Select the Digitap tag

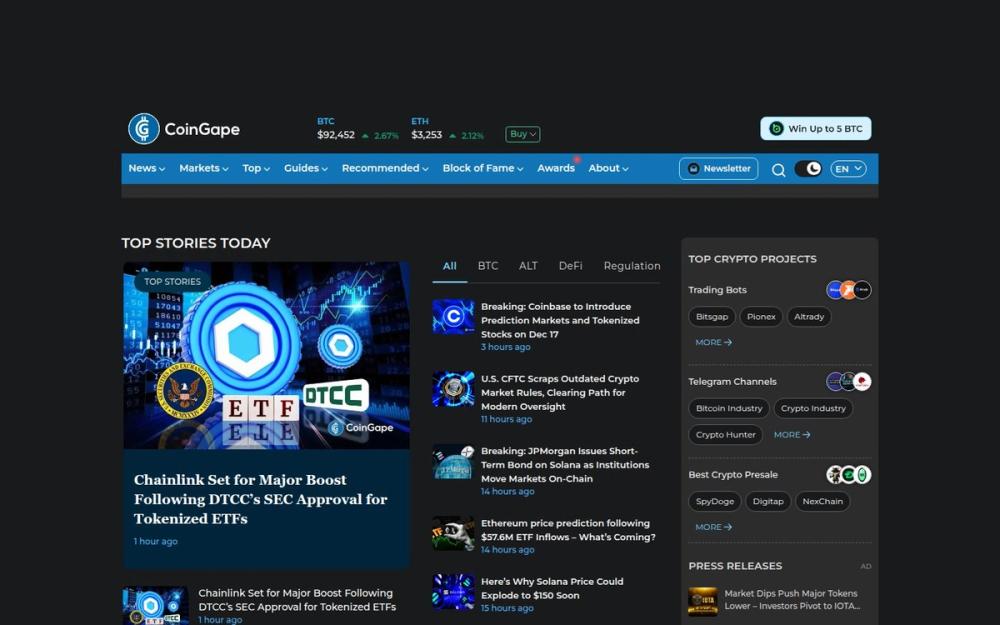point(768,501)
